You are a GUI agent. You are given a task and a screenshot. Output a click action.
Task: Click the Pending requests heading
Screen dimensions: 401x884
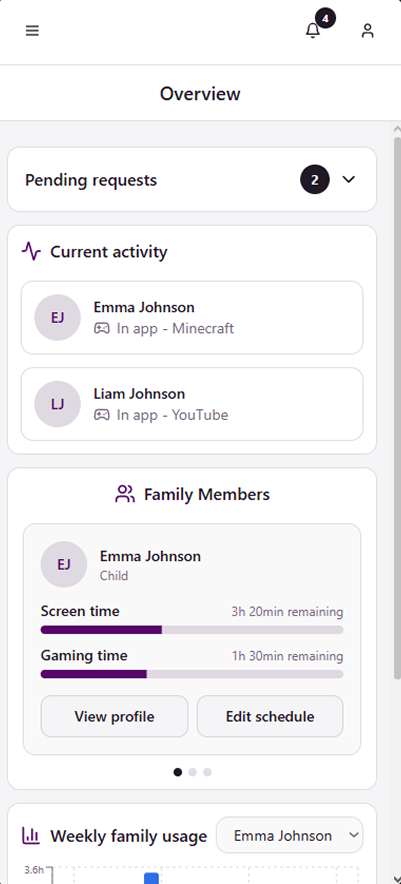[91, 180]
